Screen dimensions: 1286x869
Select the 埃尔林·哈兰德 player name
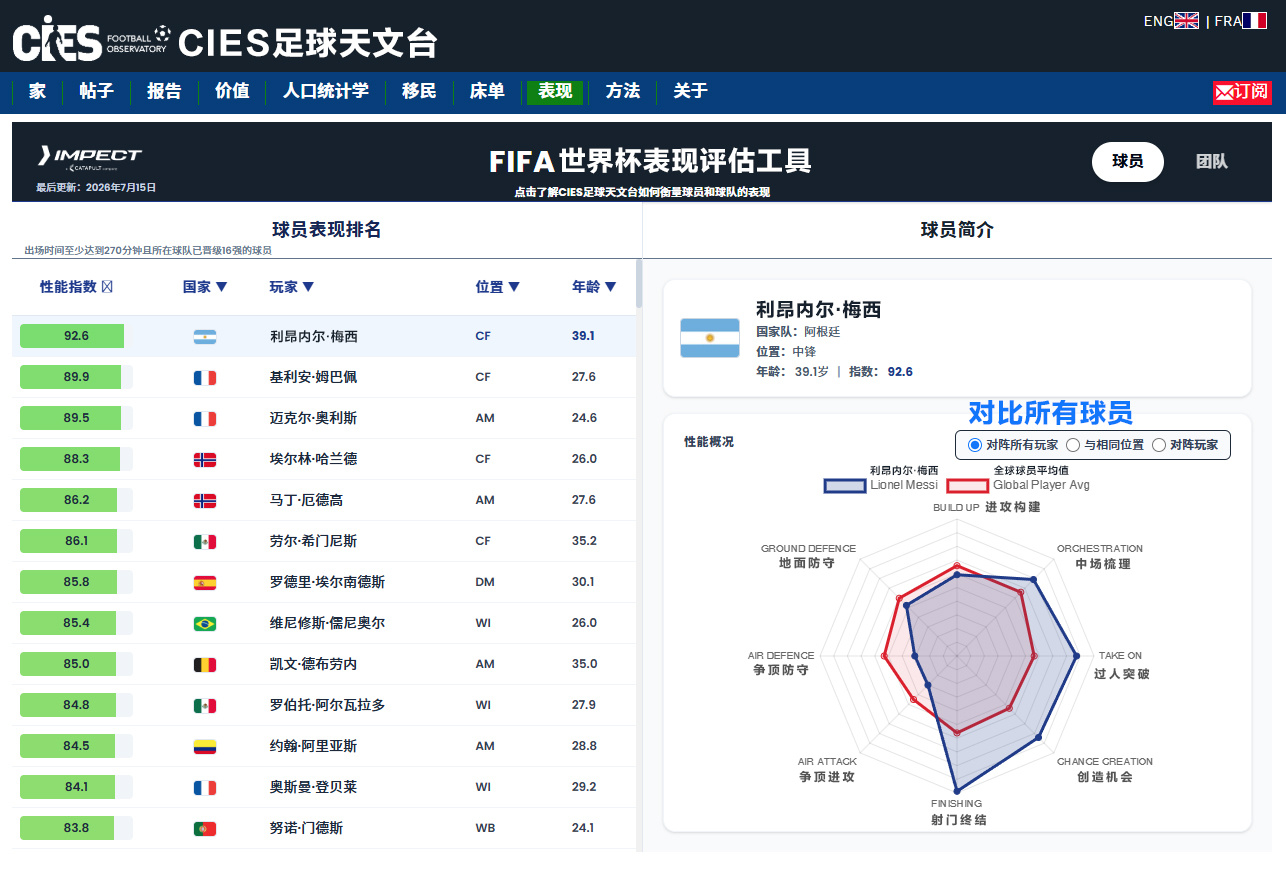coord(314,459)
